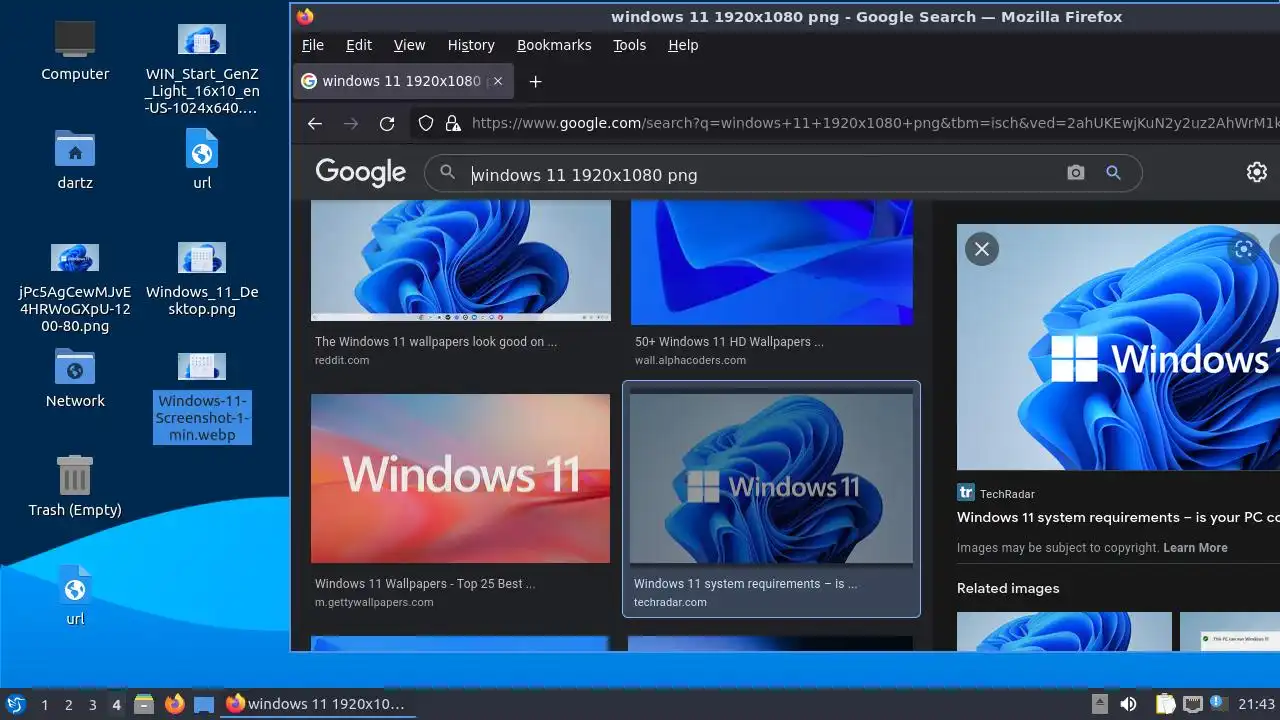
Task: Follow 'Windows 11 Wallpapers - Top 25 Best' link
Action: pos(425,584)
